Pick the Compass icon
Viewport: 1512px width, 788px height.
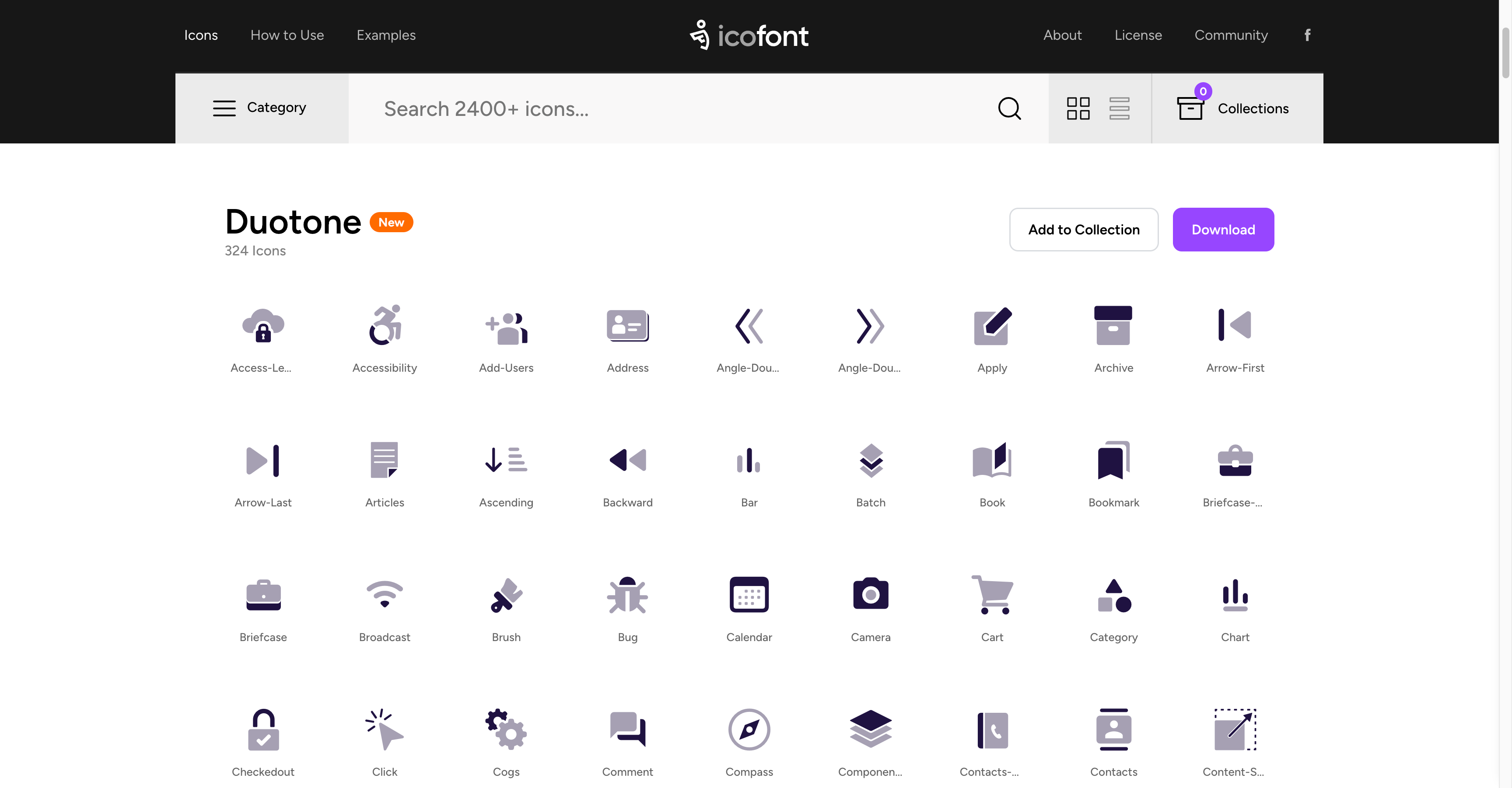(749, 729)
